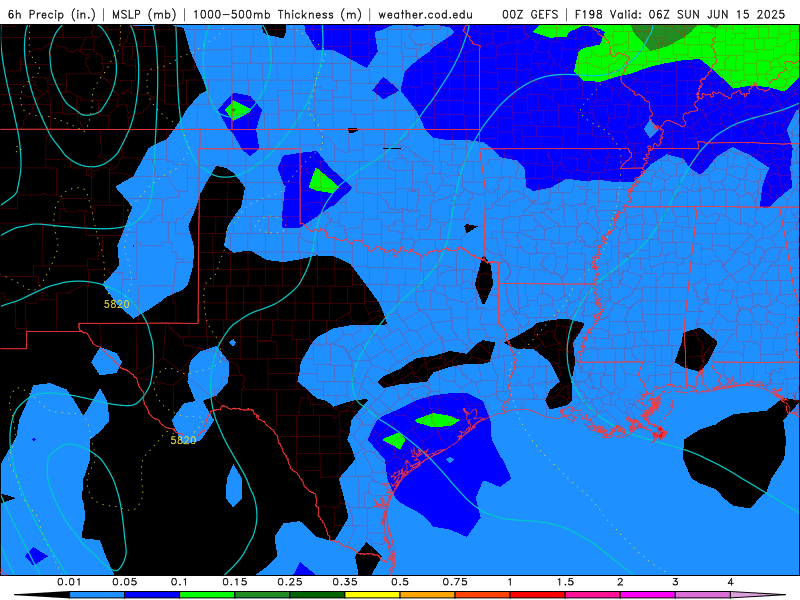Screen dimensions: 800x600
Task: Click the '6h Precip (in.)' title text
Action: [x=52, y=14]
